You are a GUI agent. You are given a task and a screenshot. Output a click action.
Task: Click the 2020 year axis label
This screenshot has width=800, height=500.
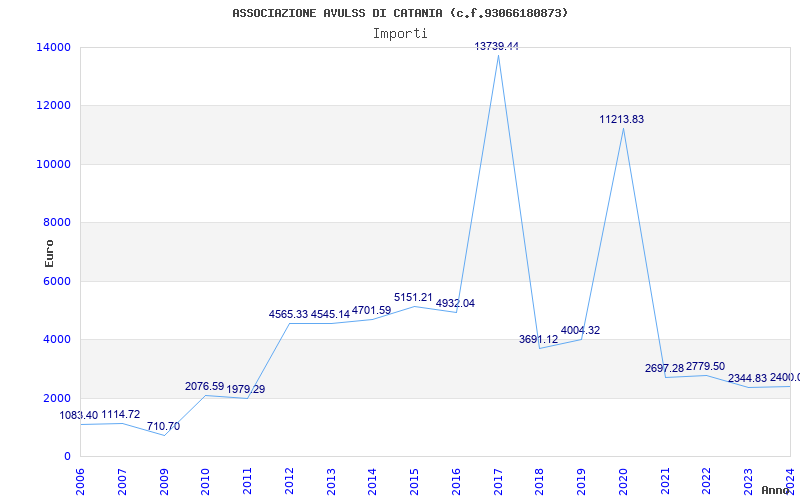623,481
